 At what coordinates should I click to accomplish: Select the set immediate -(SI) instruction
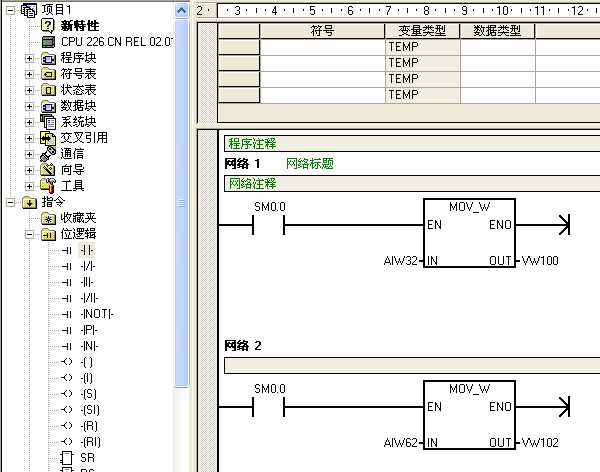[x=90, y=410]
